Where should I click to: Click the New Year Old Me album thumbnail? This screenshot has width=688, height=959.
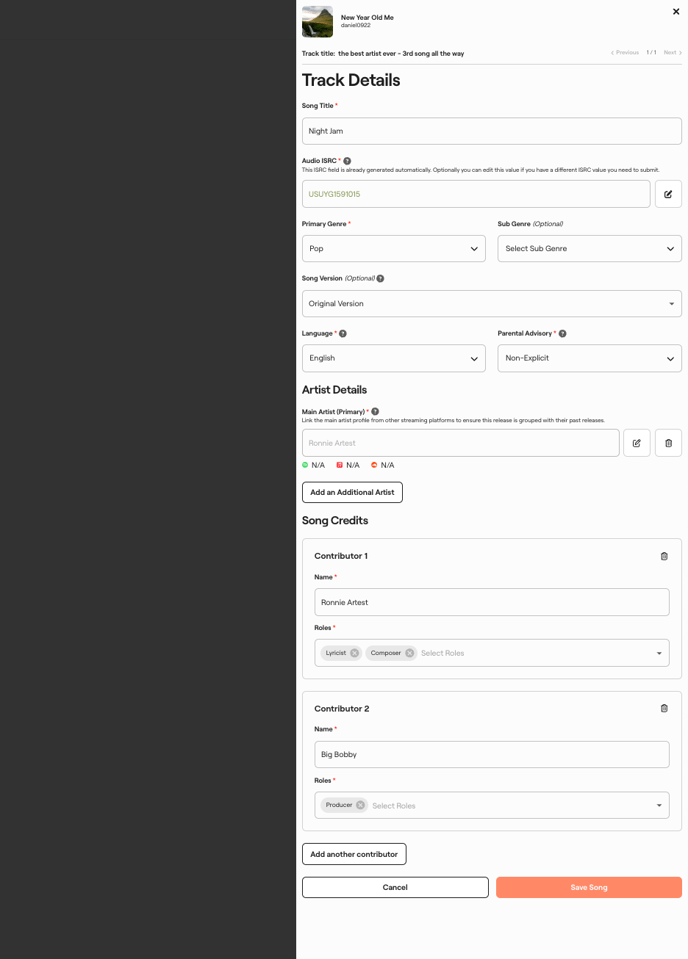point(317,21)
